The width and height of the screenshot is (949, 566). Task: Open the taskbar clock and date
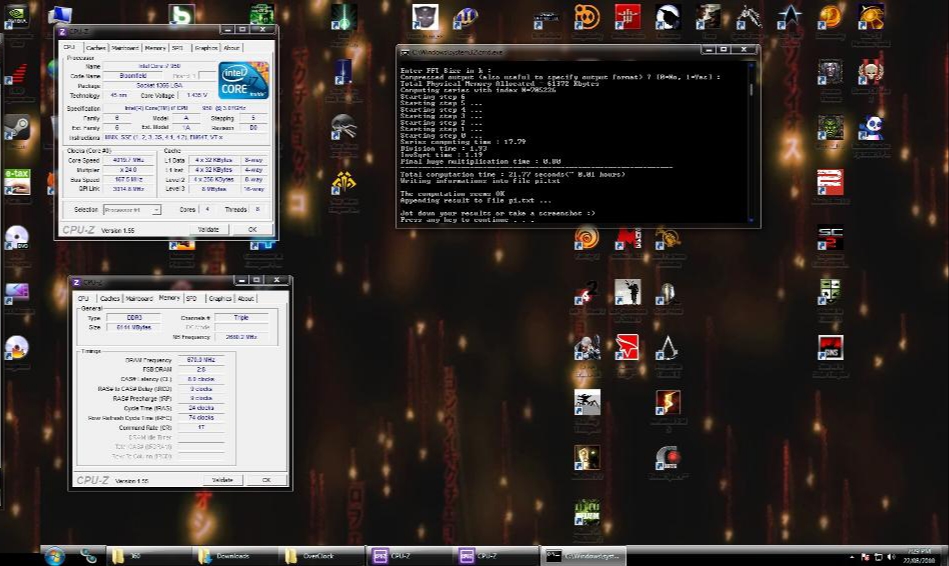tap(919, 556)
